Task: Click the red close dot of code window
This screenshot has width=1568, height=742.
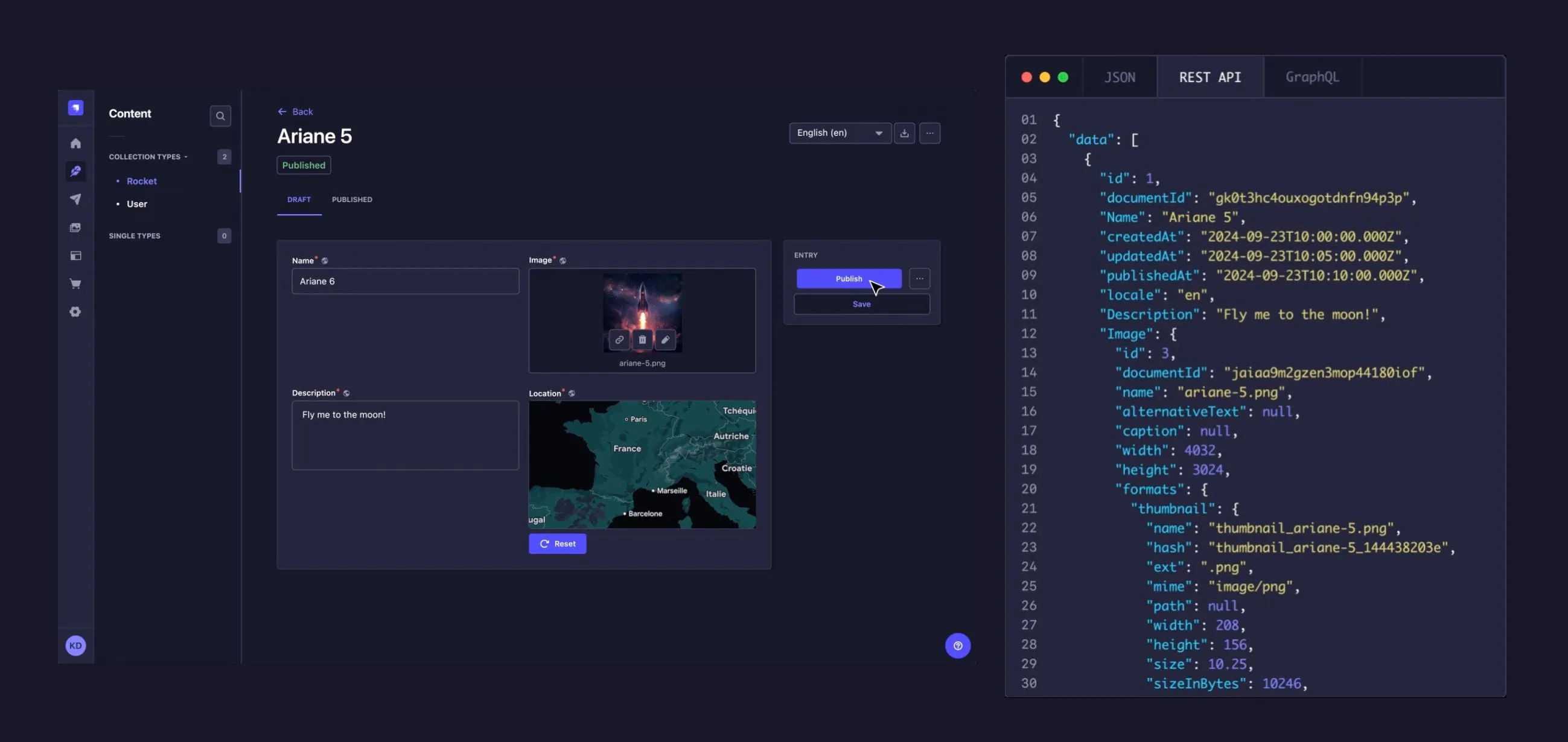Action: [x=1026, y=77]
